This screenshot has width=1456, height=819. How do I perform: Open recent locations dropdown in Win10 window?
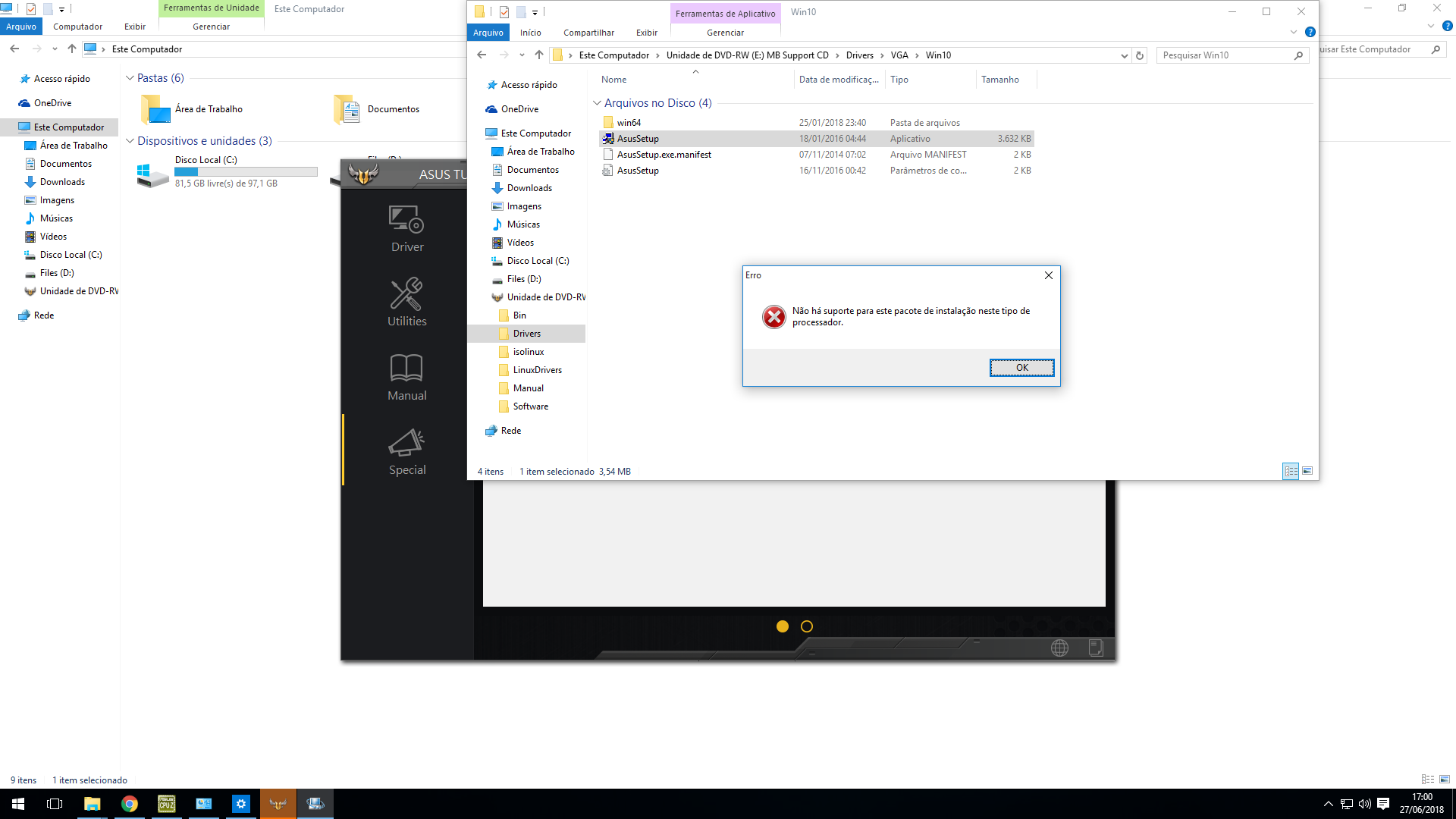[522, 55]
